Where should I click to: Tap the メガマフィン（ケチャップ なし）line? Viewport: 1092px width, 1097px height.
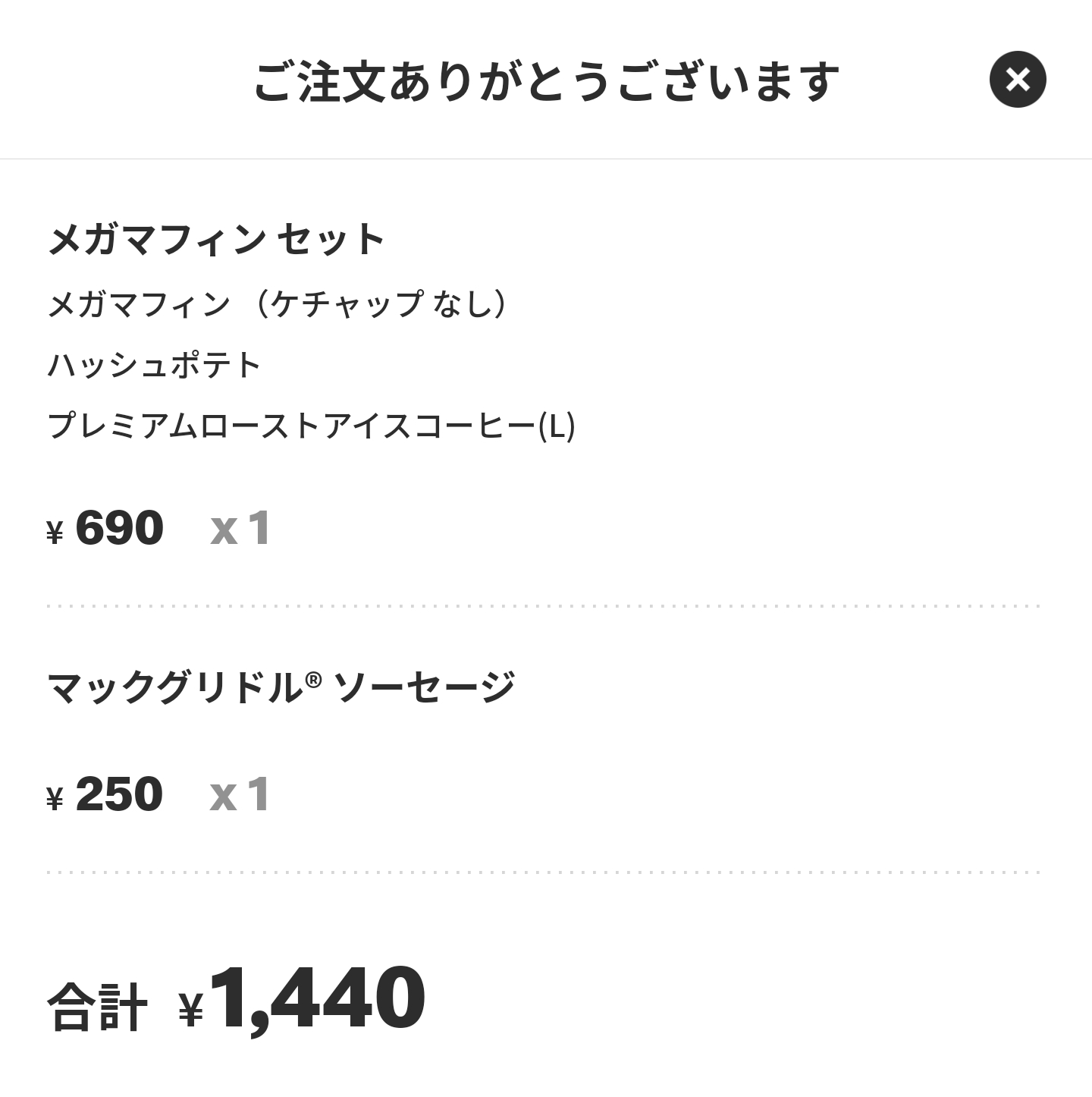click(278, 305)
